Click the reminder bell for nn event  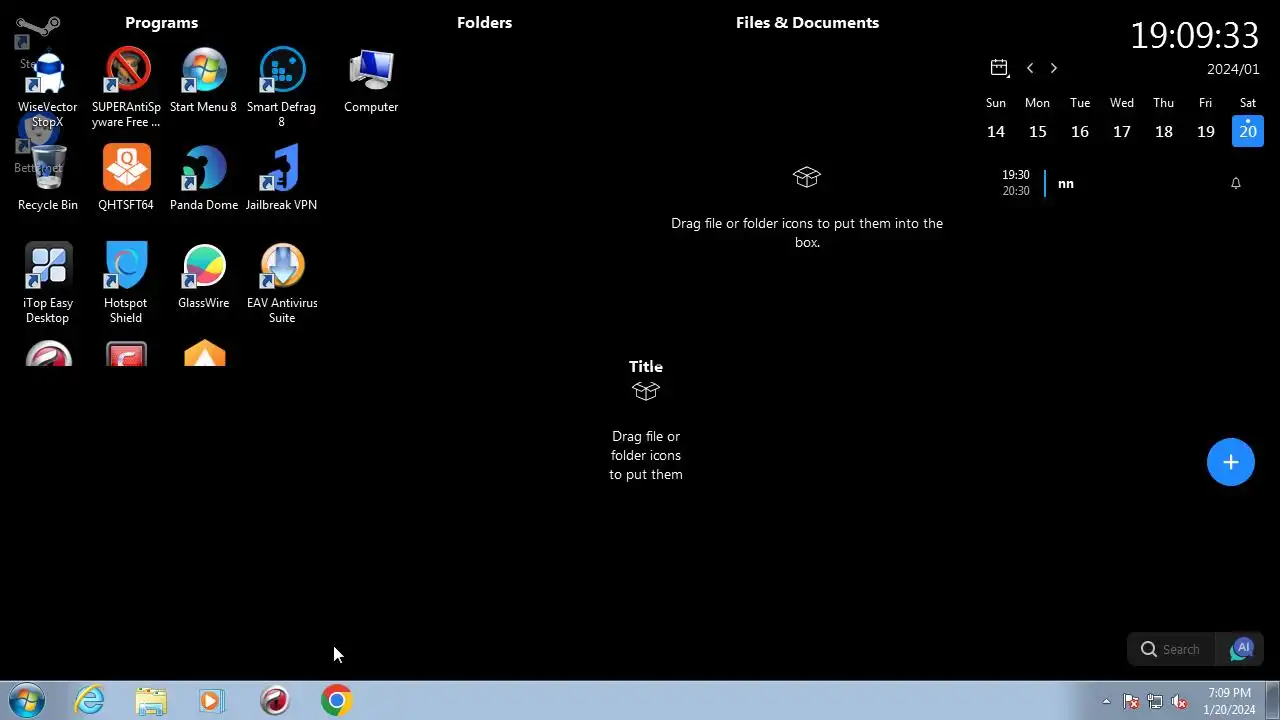tap(1236, 183)
